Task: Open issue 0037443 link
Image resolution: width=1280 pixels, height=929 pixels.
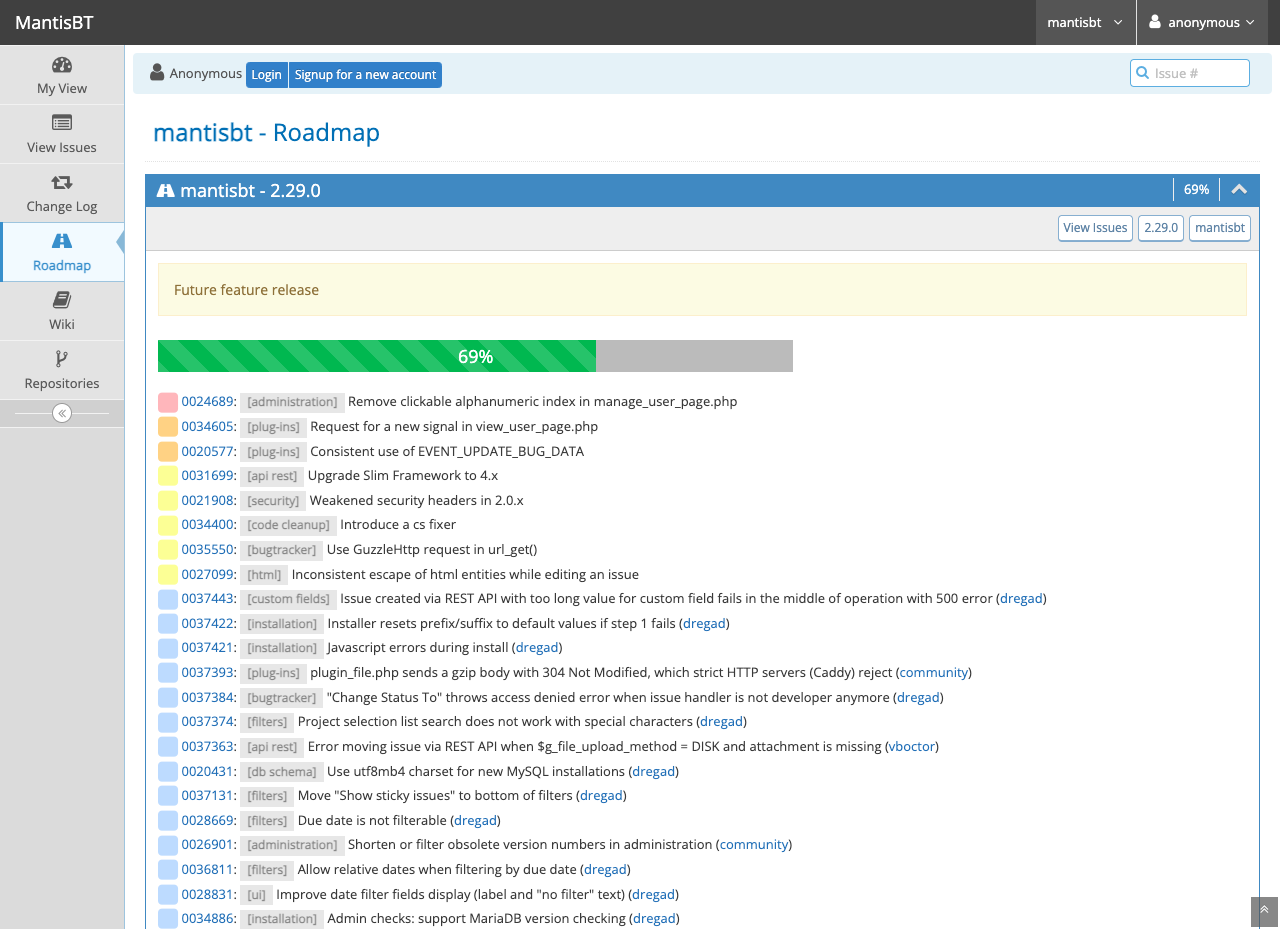Action: tap(207, 599)
